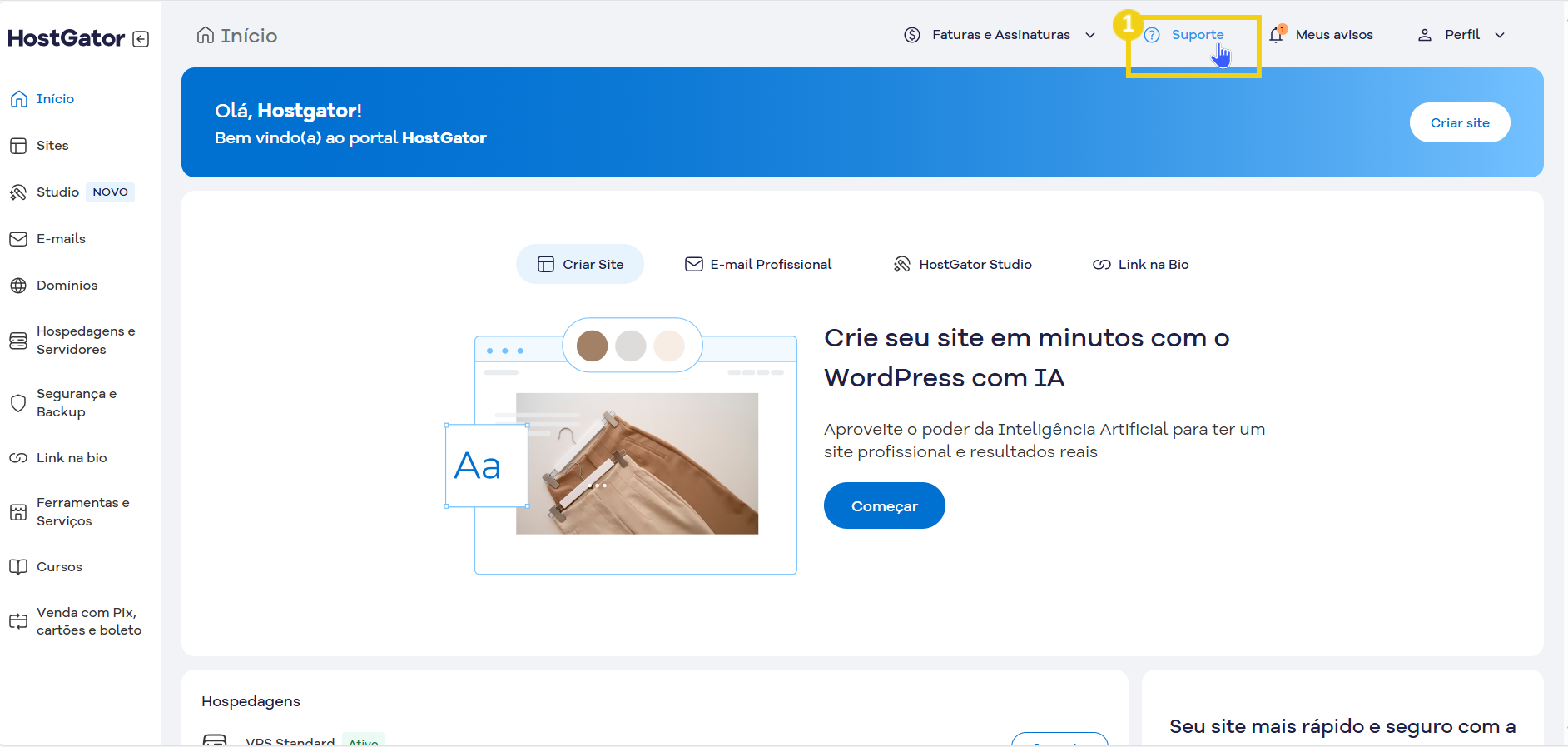Expand the Perfil dropdown chevron
The height and width of the screenshot is (747, 1568).
[x=1500, y=35]
